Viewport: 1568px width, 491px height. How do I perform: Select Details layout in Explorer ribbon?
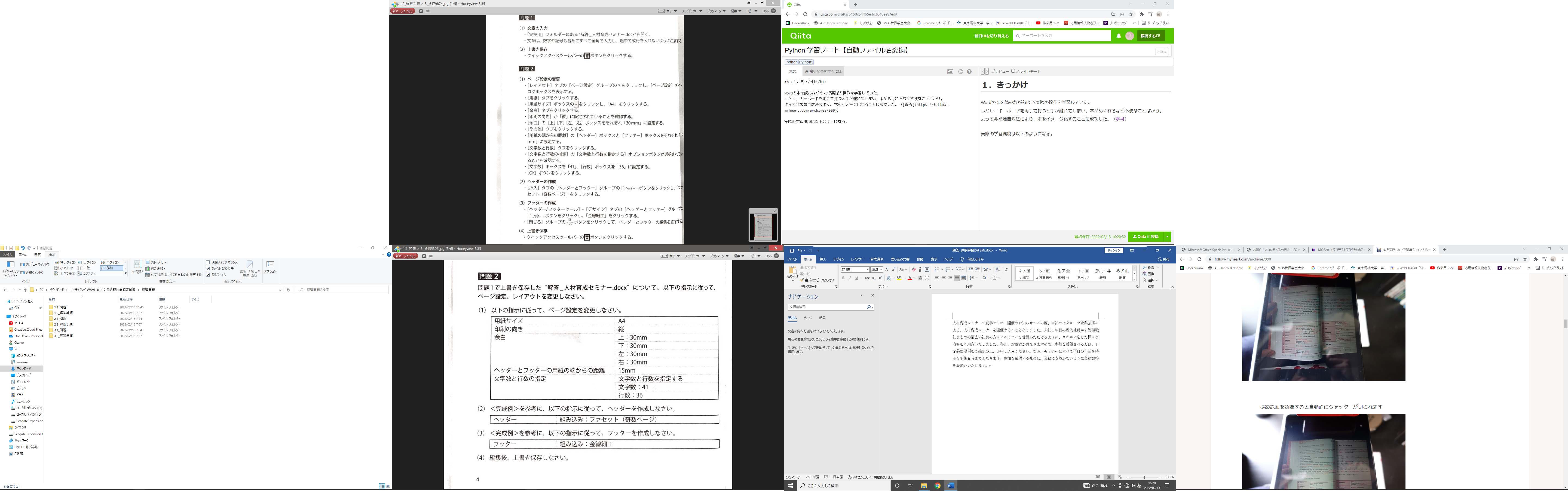point(112,268)
